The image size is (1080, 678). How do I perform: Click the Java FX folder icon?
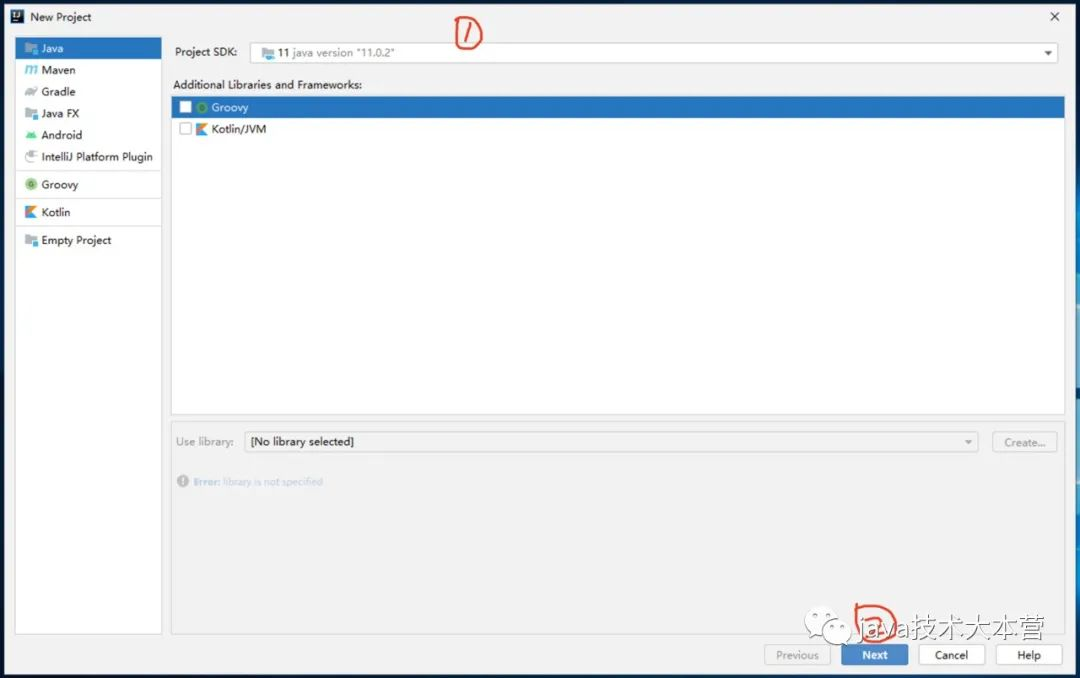click(32, 113)
